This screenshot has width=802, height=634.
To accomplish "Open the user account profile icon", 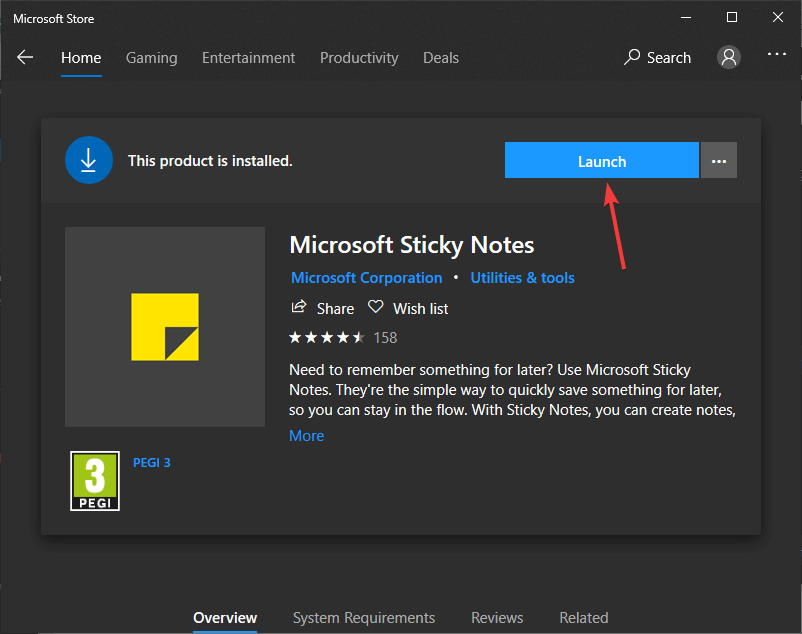I will tap(729, 57).
